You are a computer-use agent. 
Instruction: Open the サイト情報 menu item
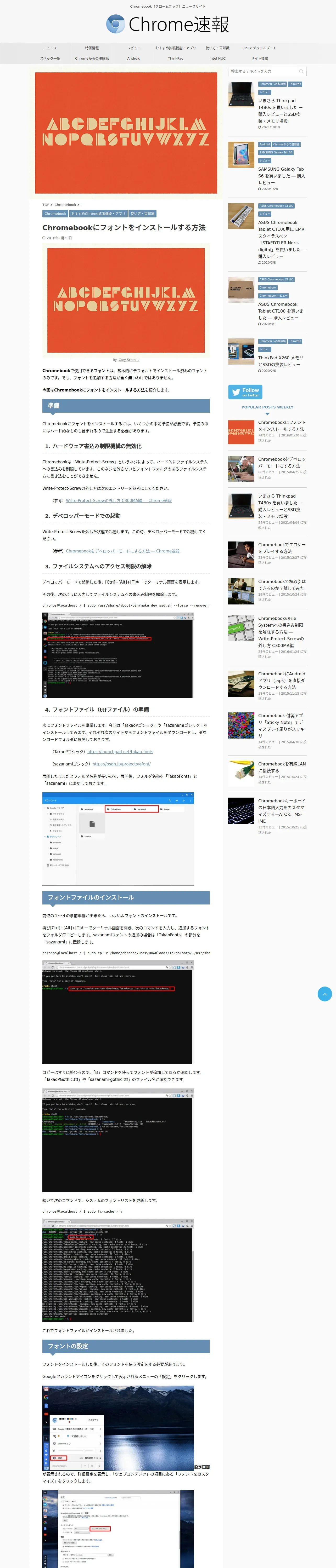click(259, 59)
